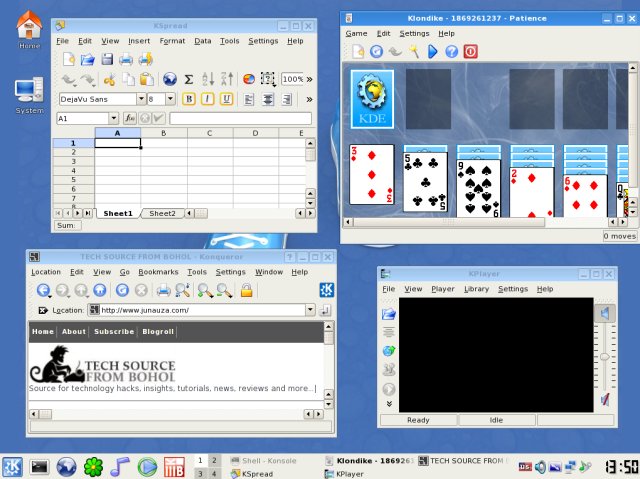
Task: Follow the Blogroll link on the web page
Action: (158, 331)
